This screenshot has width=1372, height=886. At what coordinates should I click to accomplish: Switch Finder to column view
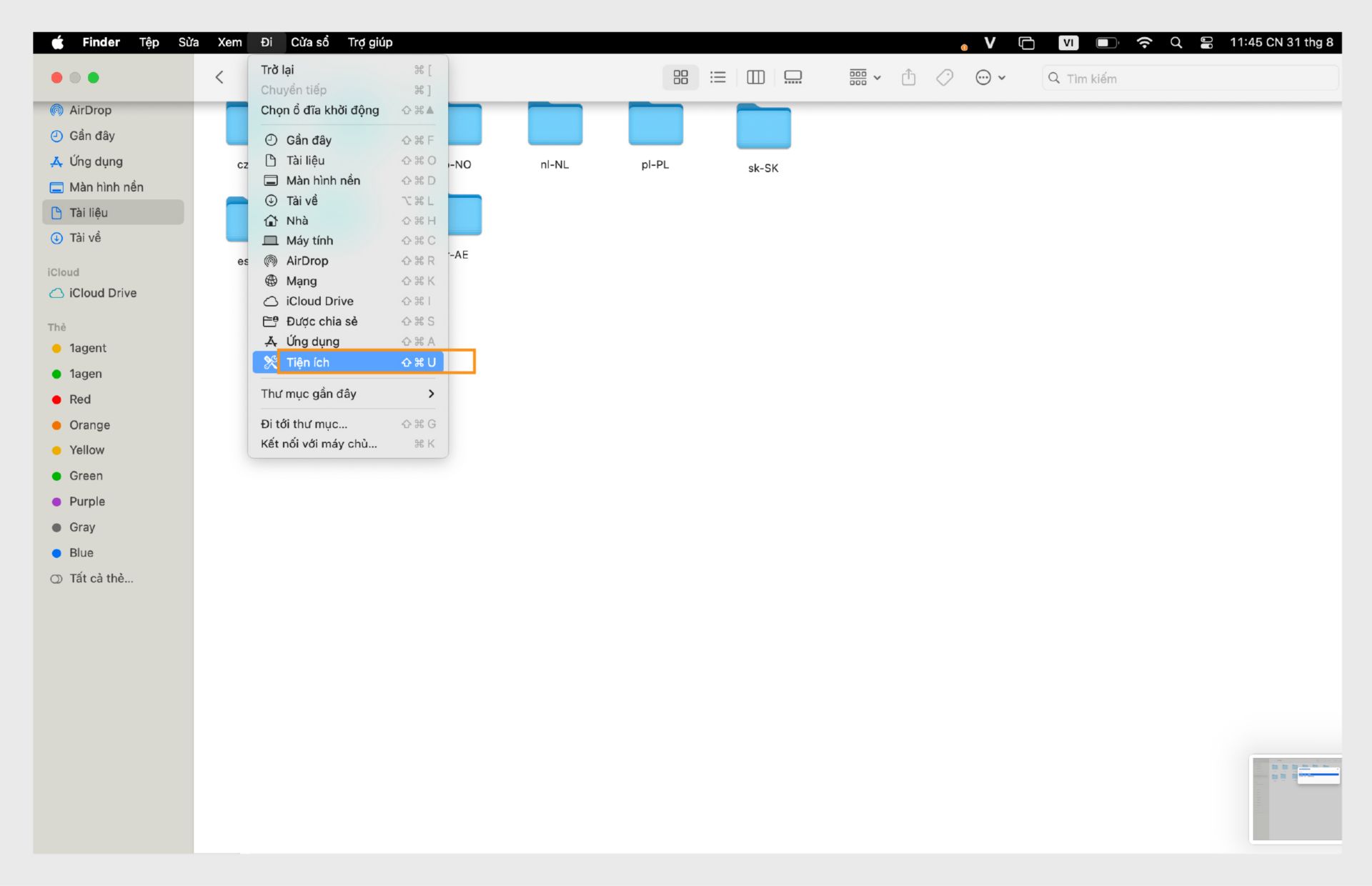click(x=755, y=78)
